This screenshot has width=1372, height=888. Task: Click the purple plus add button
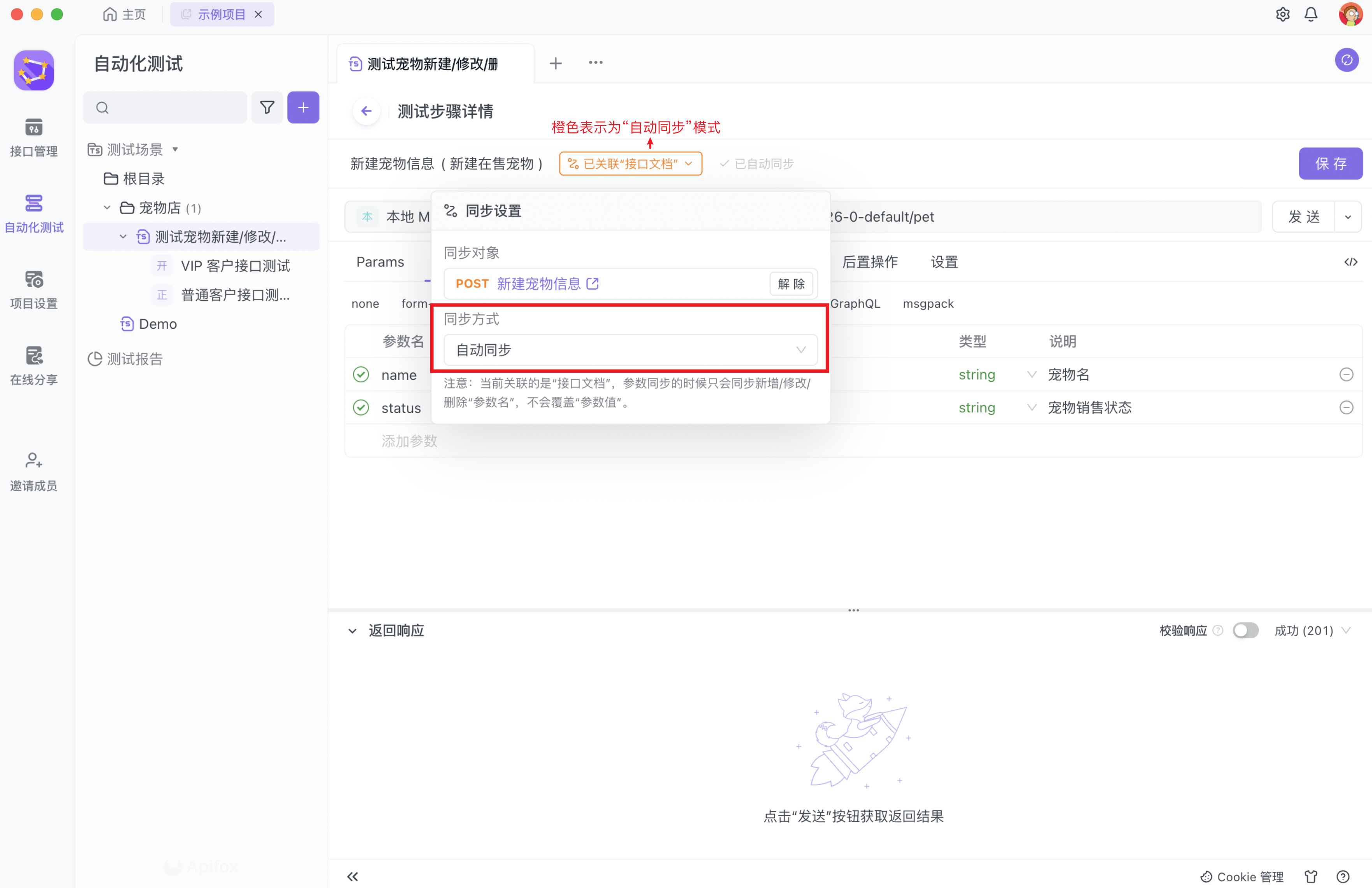coord(303,107)
